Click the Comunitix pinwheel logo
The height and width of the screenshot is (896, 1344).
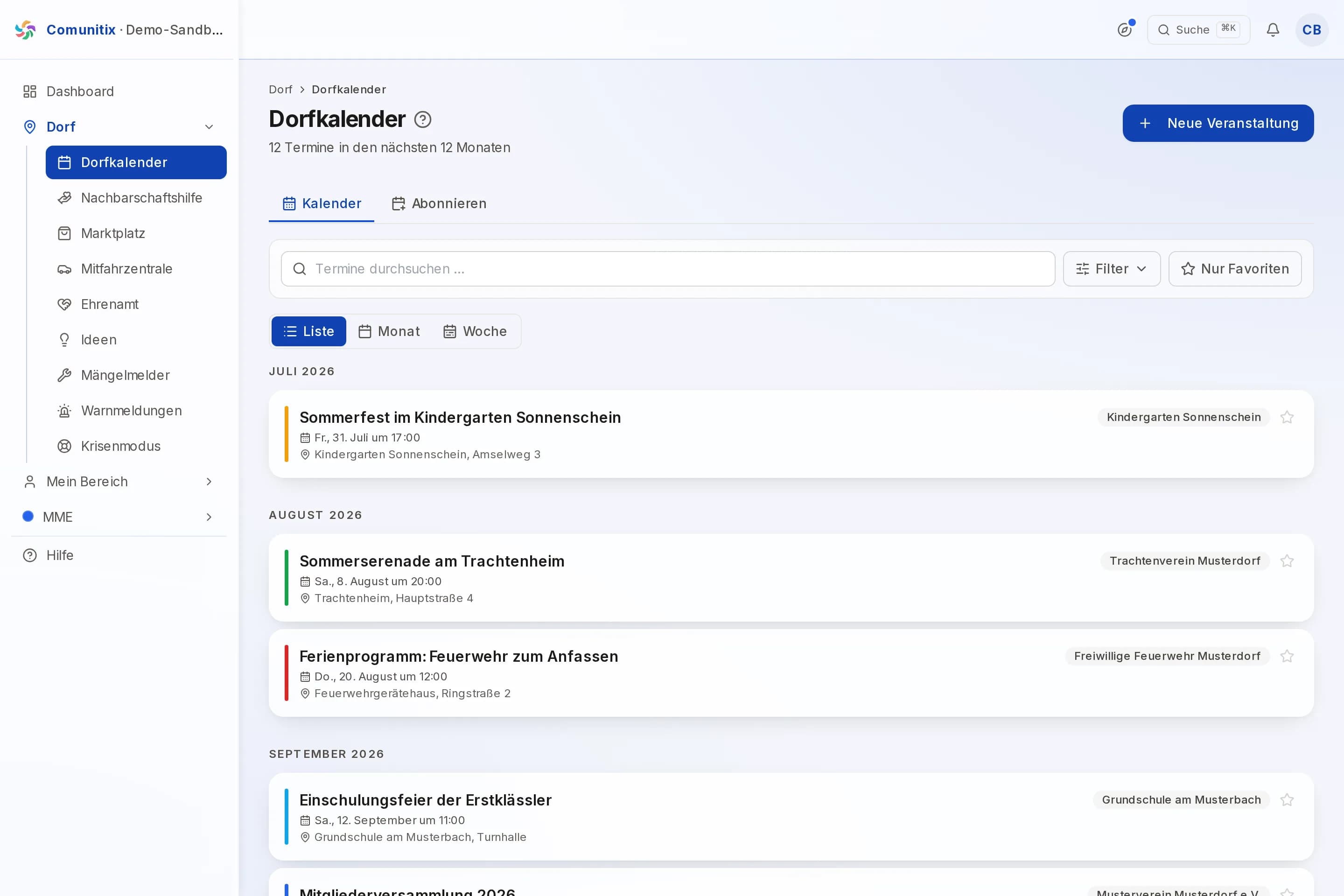click(x=25, y=30)
